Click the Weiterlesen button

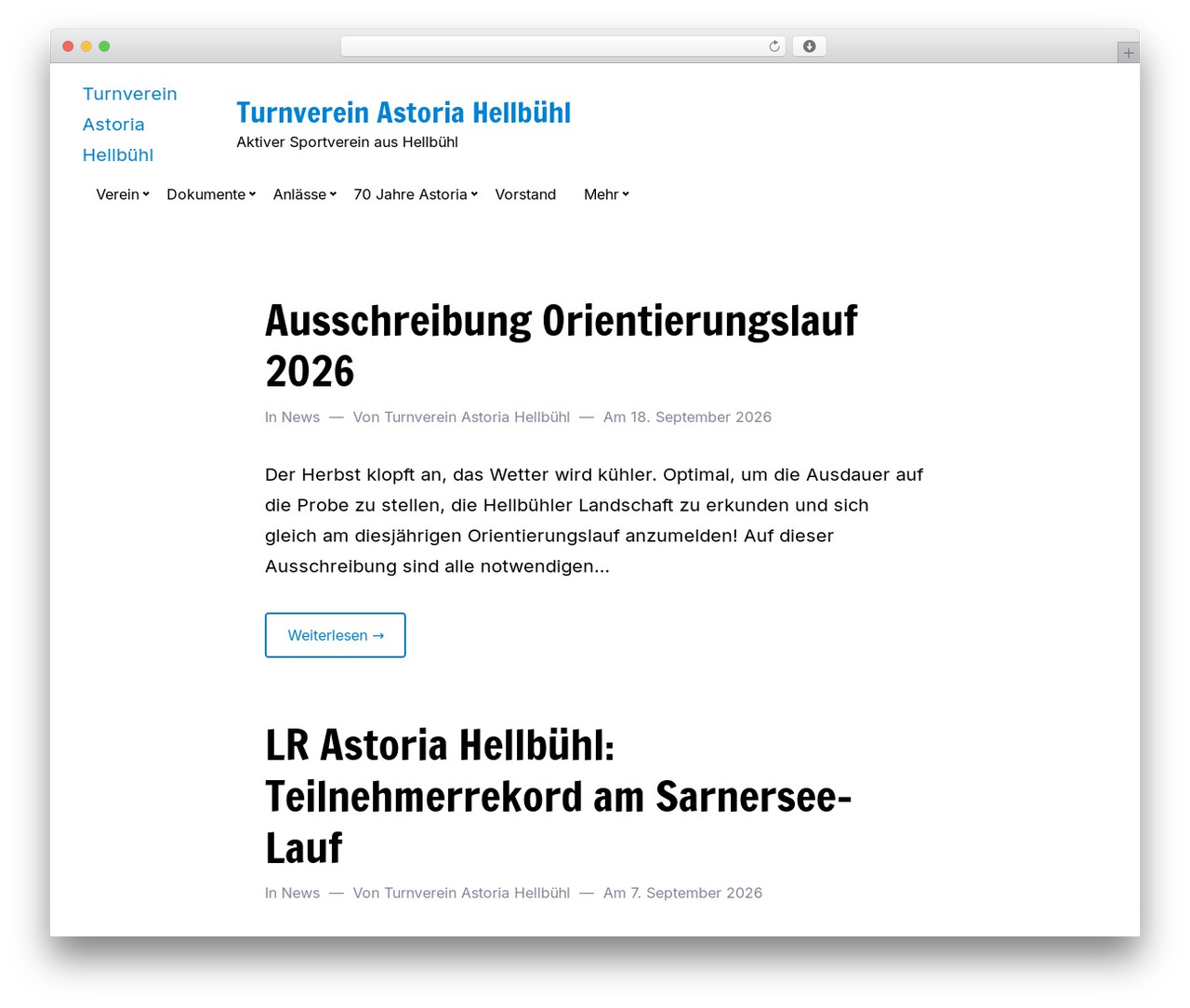[336, 635]
